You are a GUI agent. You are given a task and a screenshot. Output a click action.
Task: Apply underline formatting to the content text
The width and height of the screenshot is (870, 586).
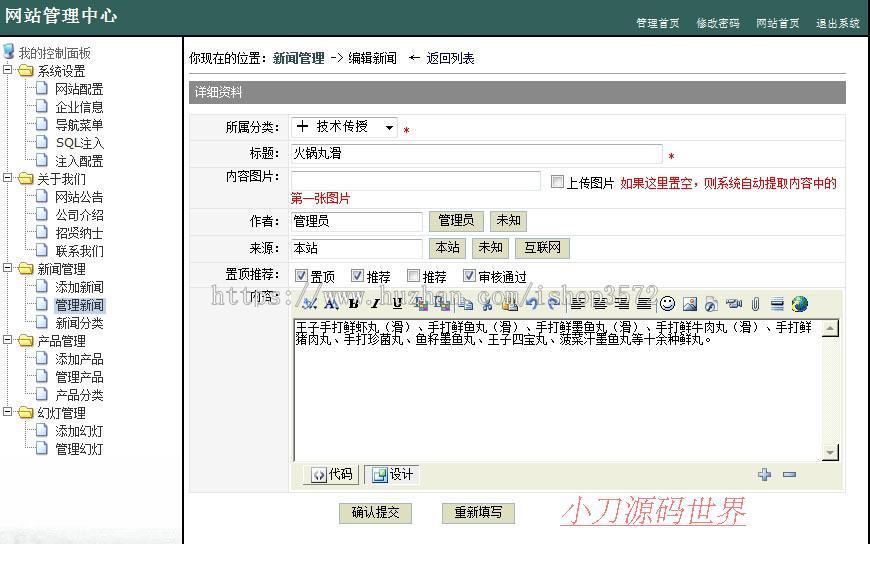click(x=396, y=304)
